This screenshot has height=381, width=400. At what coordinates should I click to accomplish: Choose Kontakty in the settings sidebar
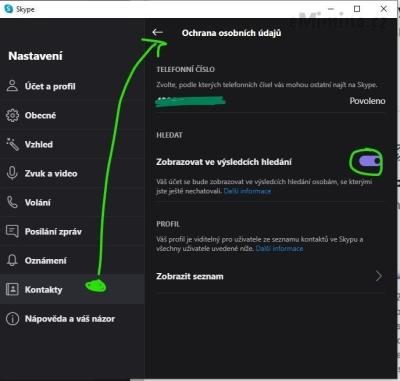click(72, 289)
